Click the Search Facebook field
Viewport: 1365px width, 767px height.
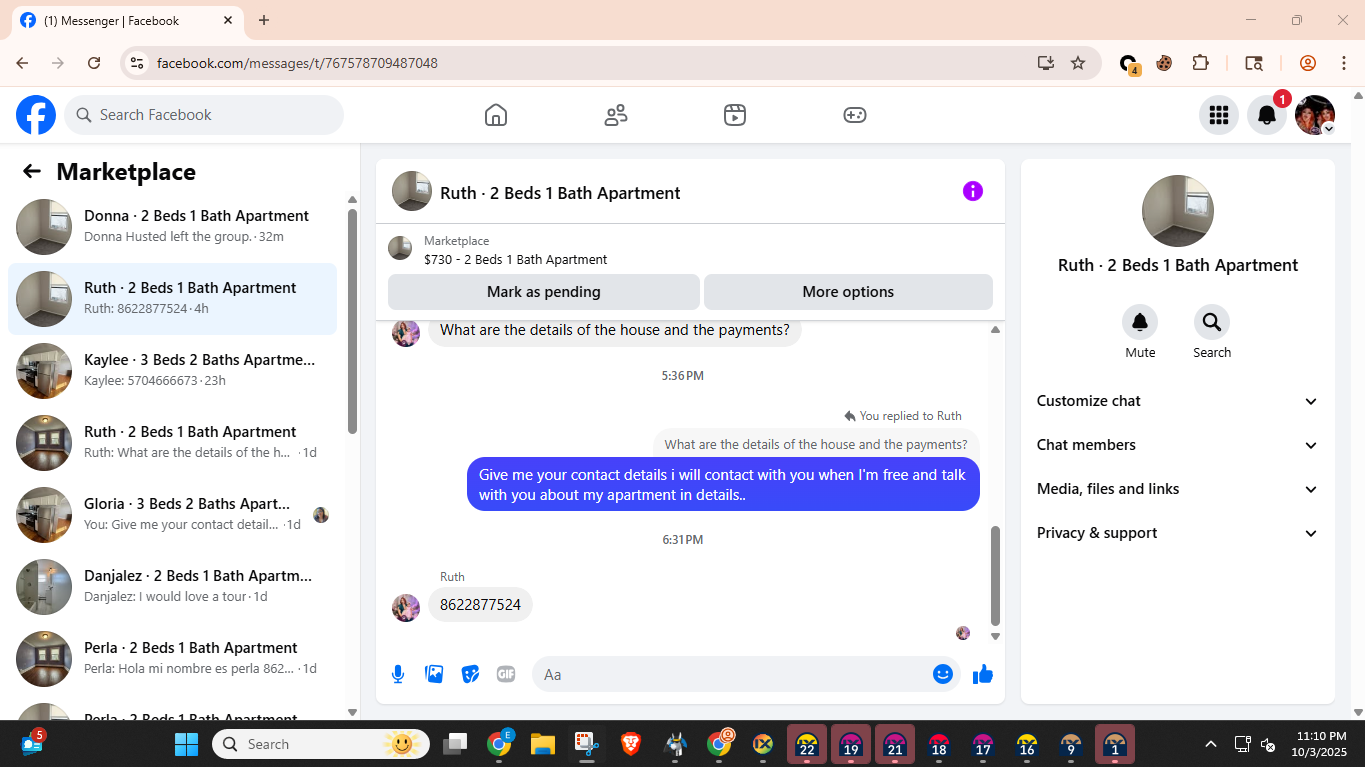(x=204, y=115)
